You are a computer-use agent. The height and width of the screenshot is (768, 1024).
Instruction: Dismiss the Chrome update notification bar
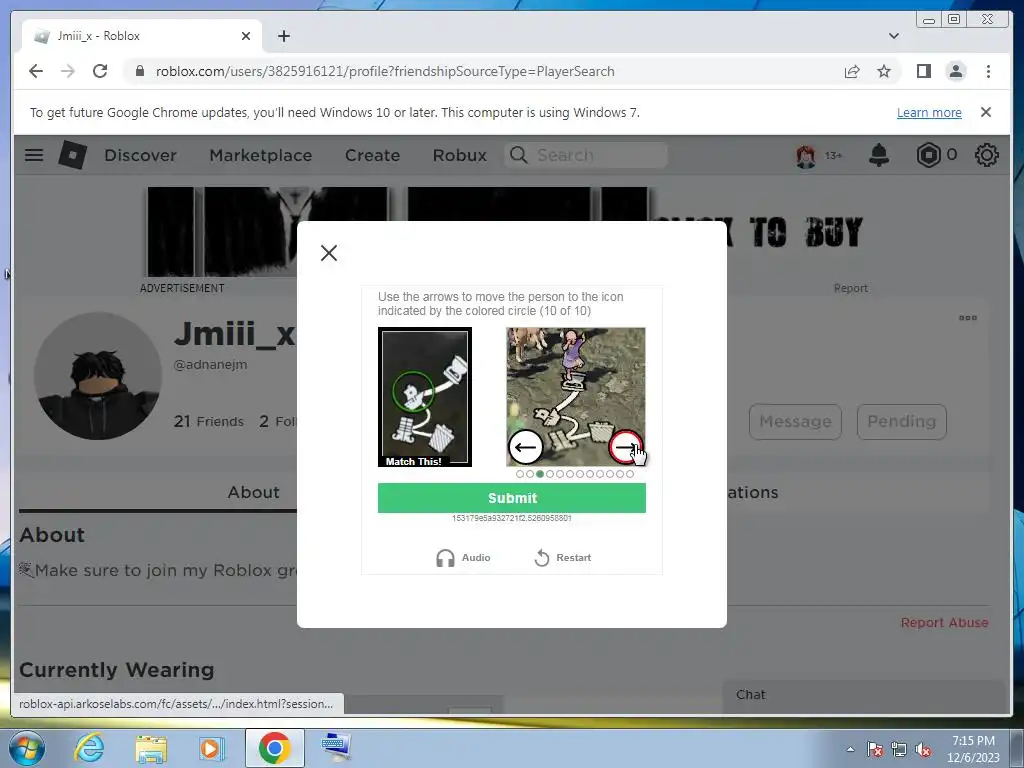986,112
